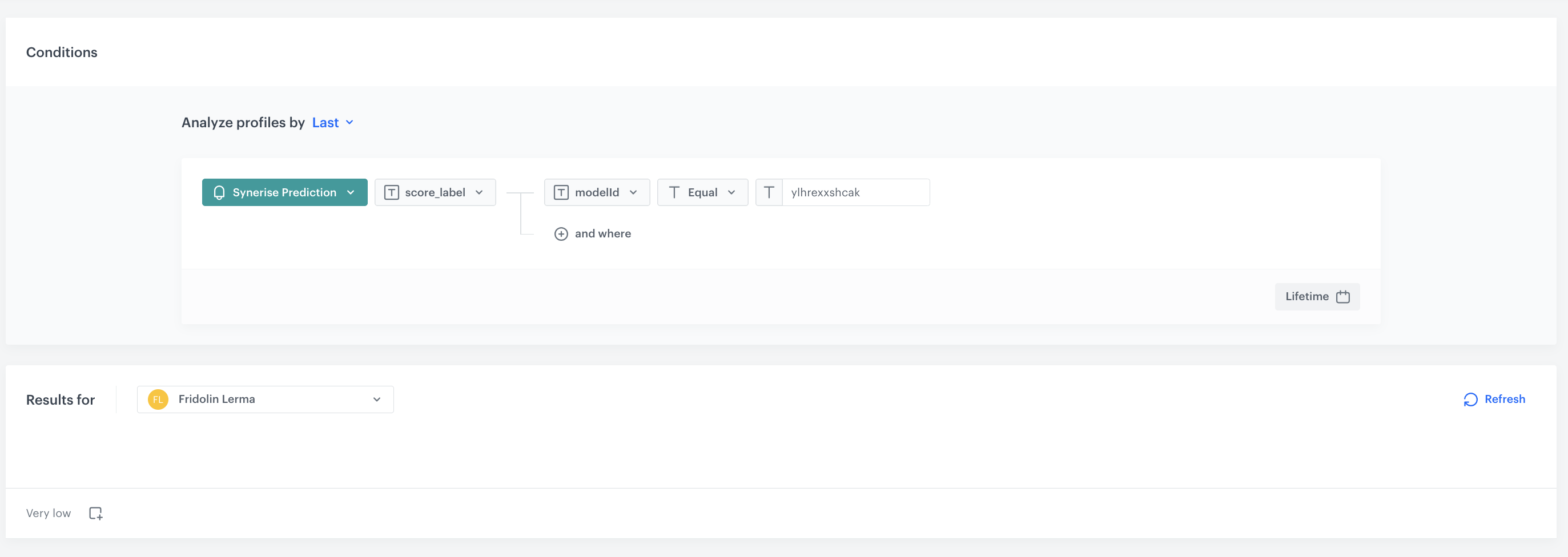1568x557 pixels.
Task: Click the FL profile avatar
Action: [x=158, y=399]
